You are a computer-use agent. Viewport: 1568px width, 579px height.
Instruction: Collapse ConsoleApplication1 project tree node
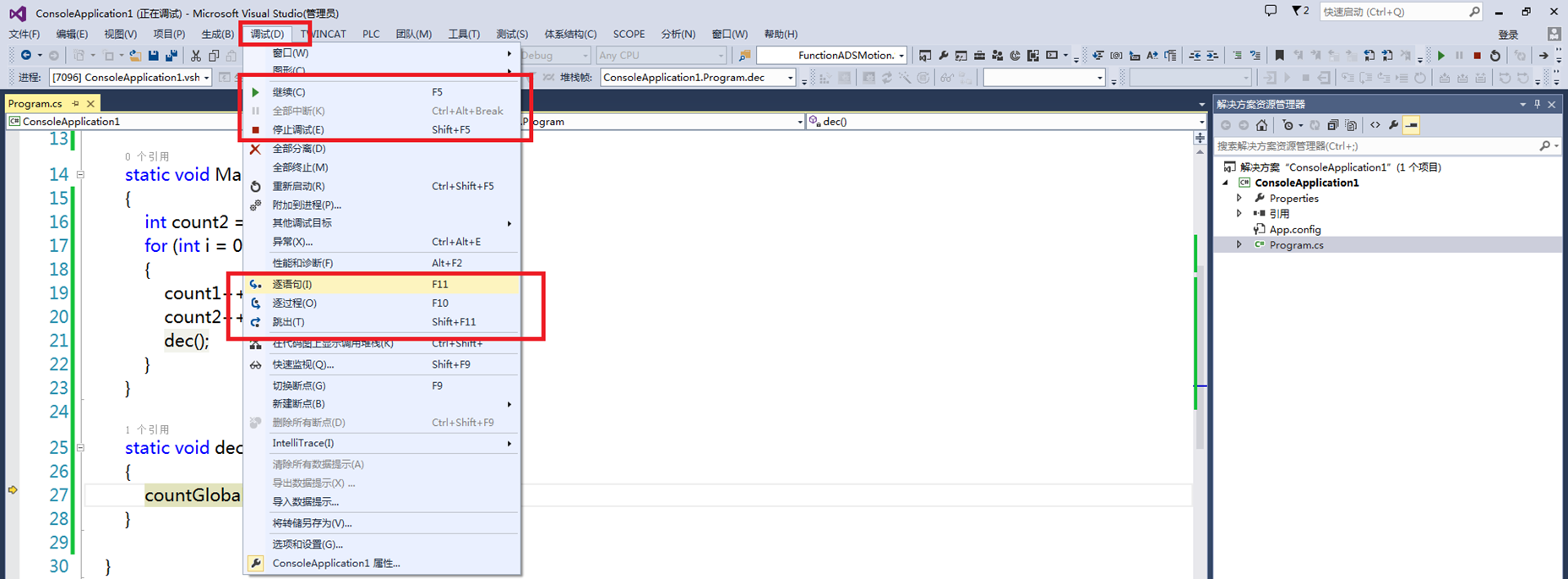[1226, 183]
